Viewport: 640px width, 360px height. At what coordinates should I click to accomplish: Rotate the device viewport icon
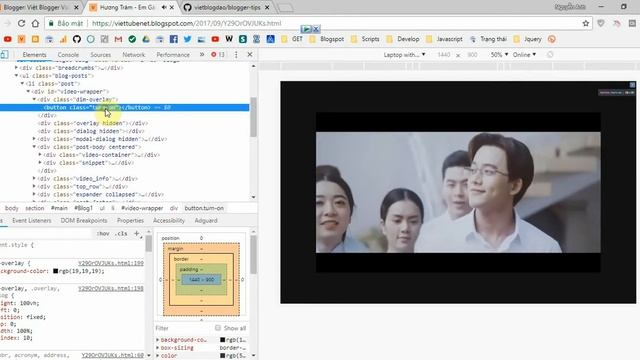coord(550,55)
